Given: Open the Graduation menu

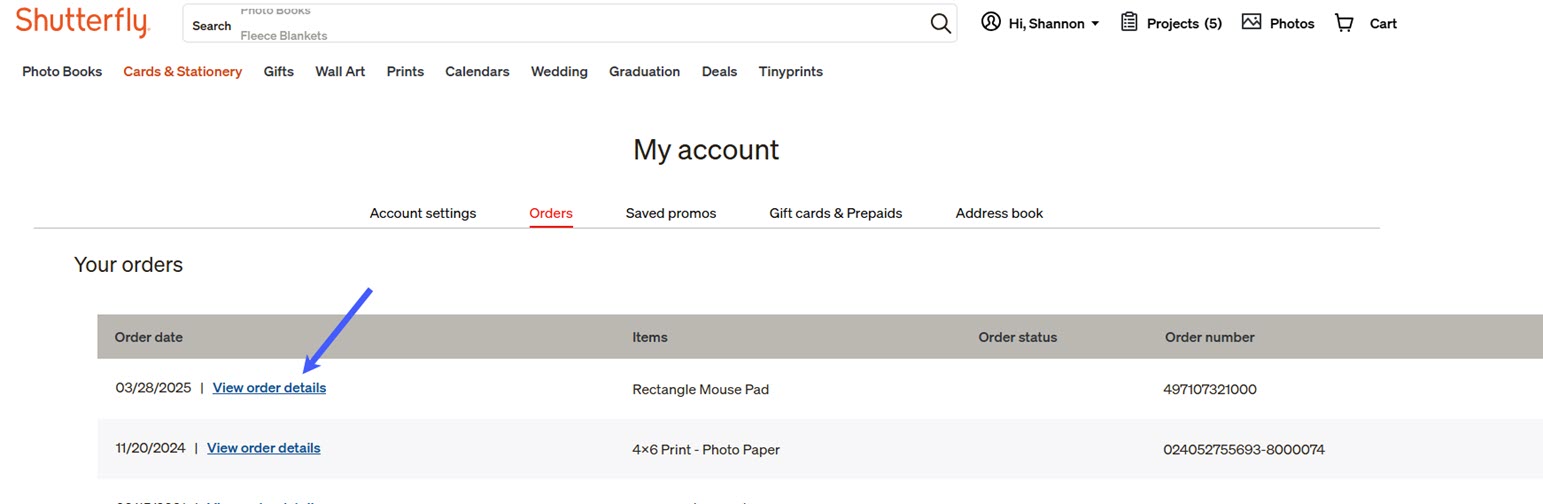Looking at the screenshot, I should click(645, 72).
